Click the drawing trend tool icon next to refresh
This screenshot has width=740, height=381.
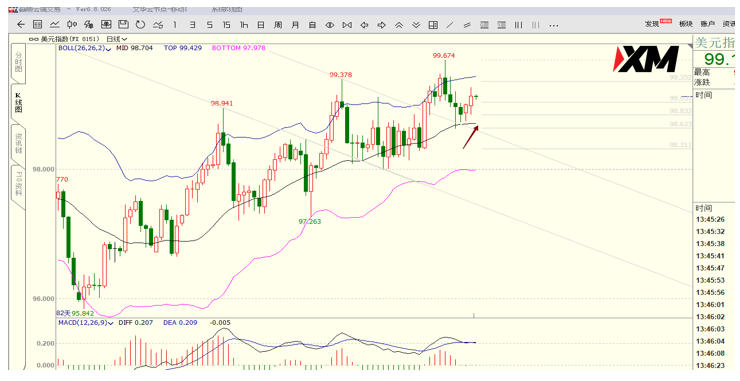click(158, 25)
